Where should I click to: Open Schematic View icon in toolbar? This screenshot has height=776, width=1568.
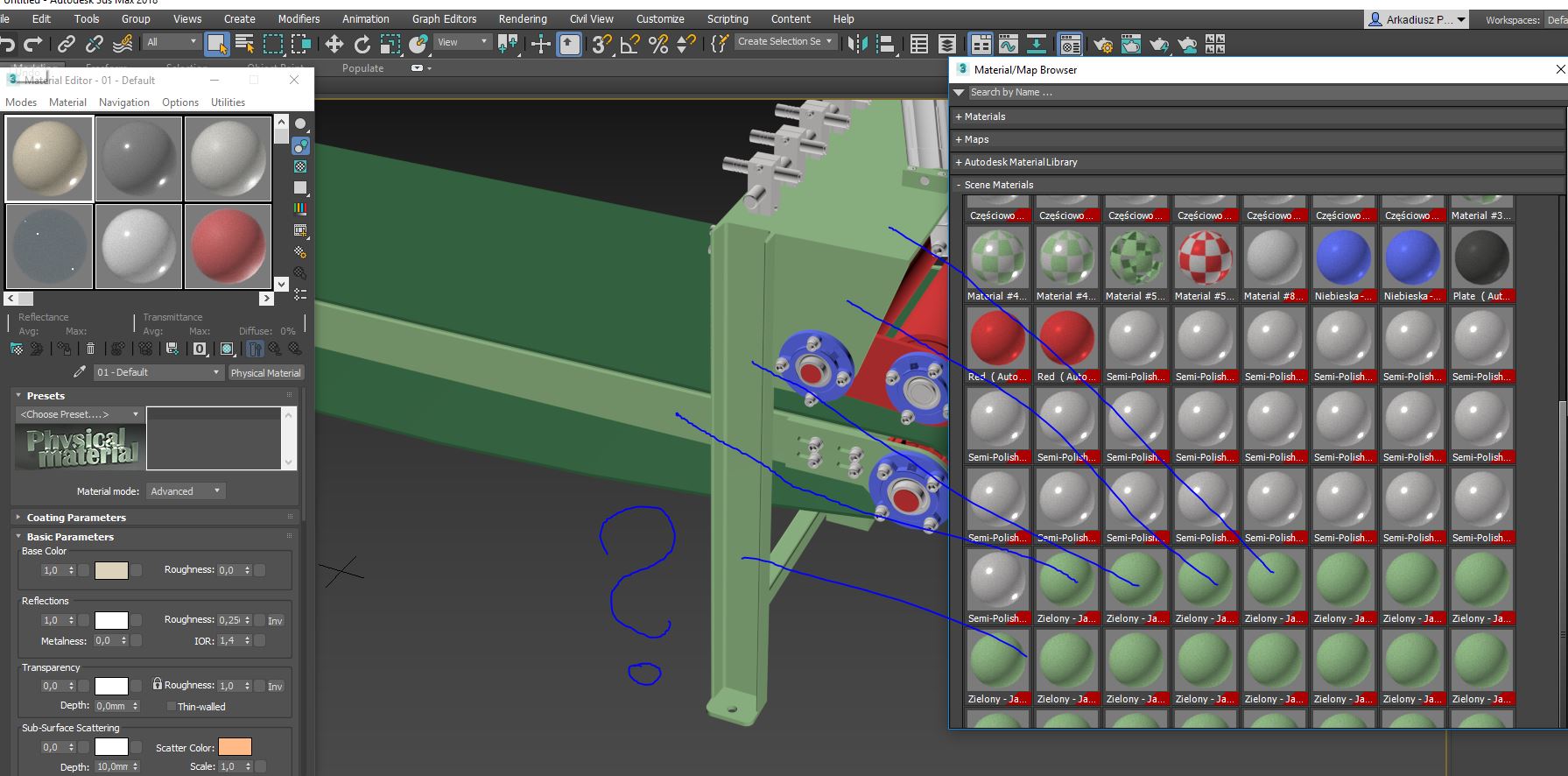(x=1037, y=44)
